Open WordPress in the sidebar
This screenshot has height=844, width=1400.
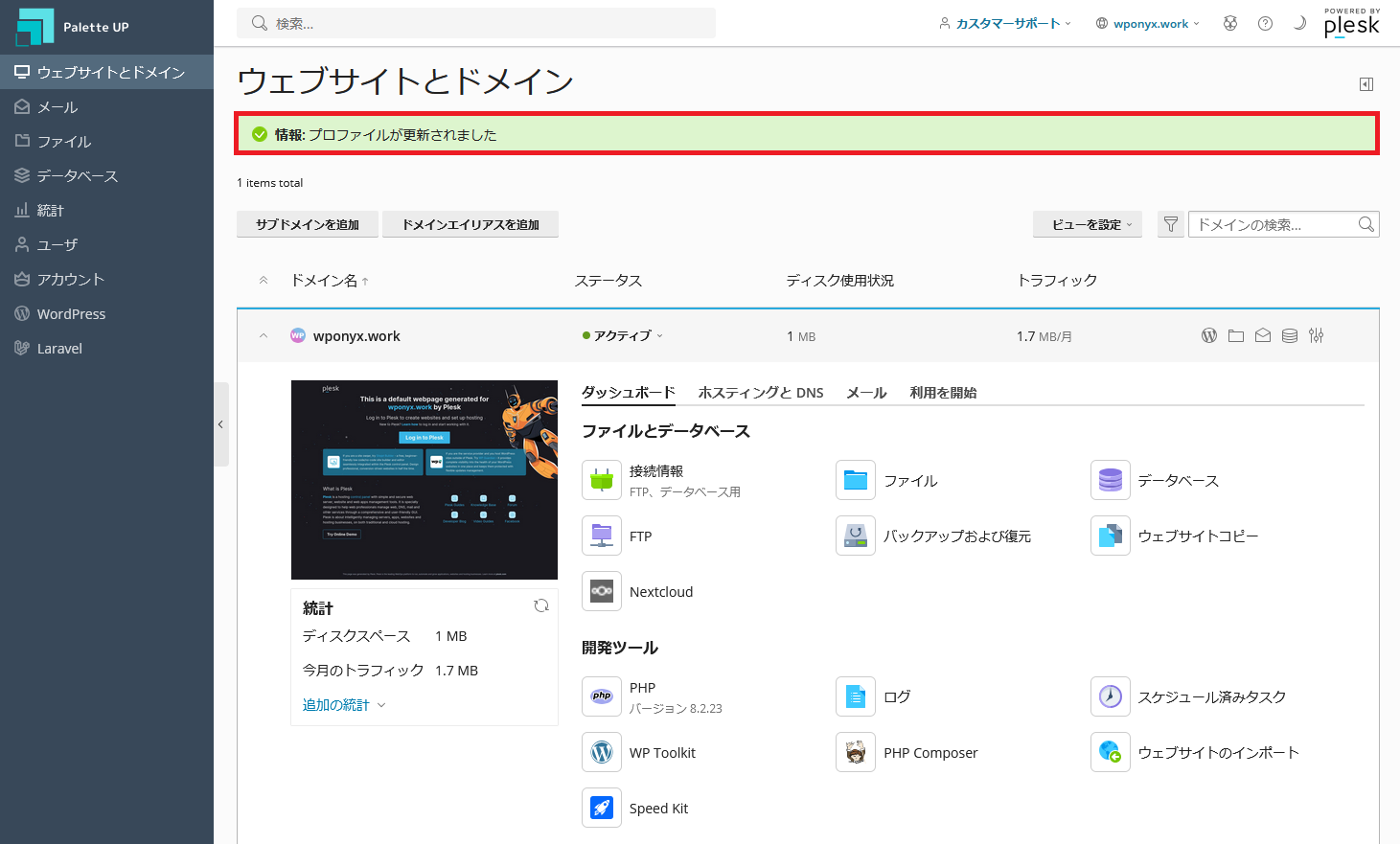point(106,313)
